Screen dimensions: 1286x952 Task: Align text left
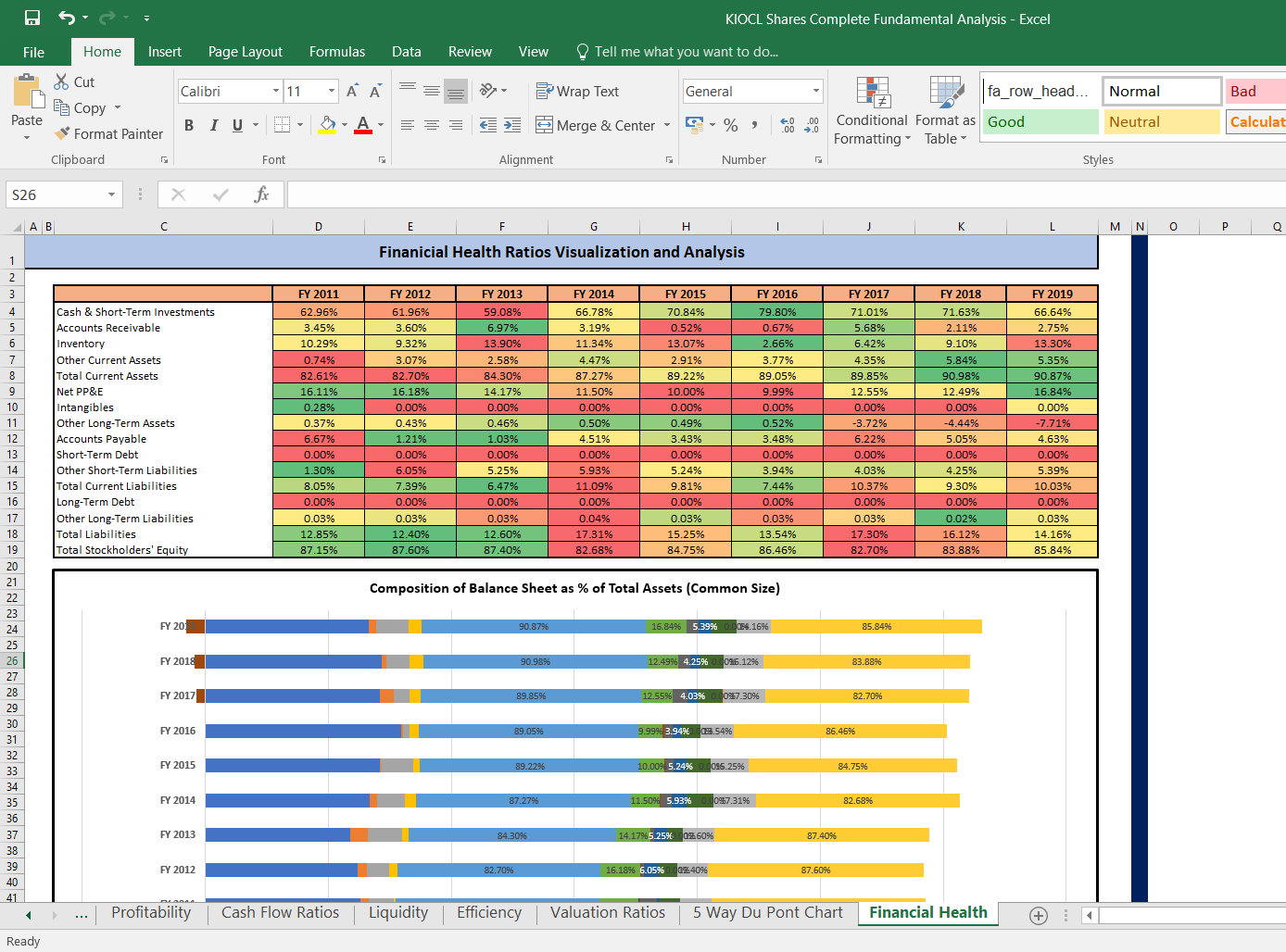click(408, 125)
